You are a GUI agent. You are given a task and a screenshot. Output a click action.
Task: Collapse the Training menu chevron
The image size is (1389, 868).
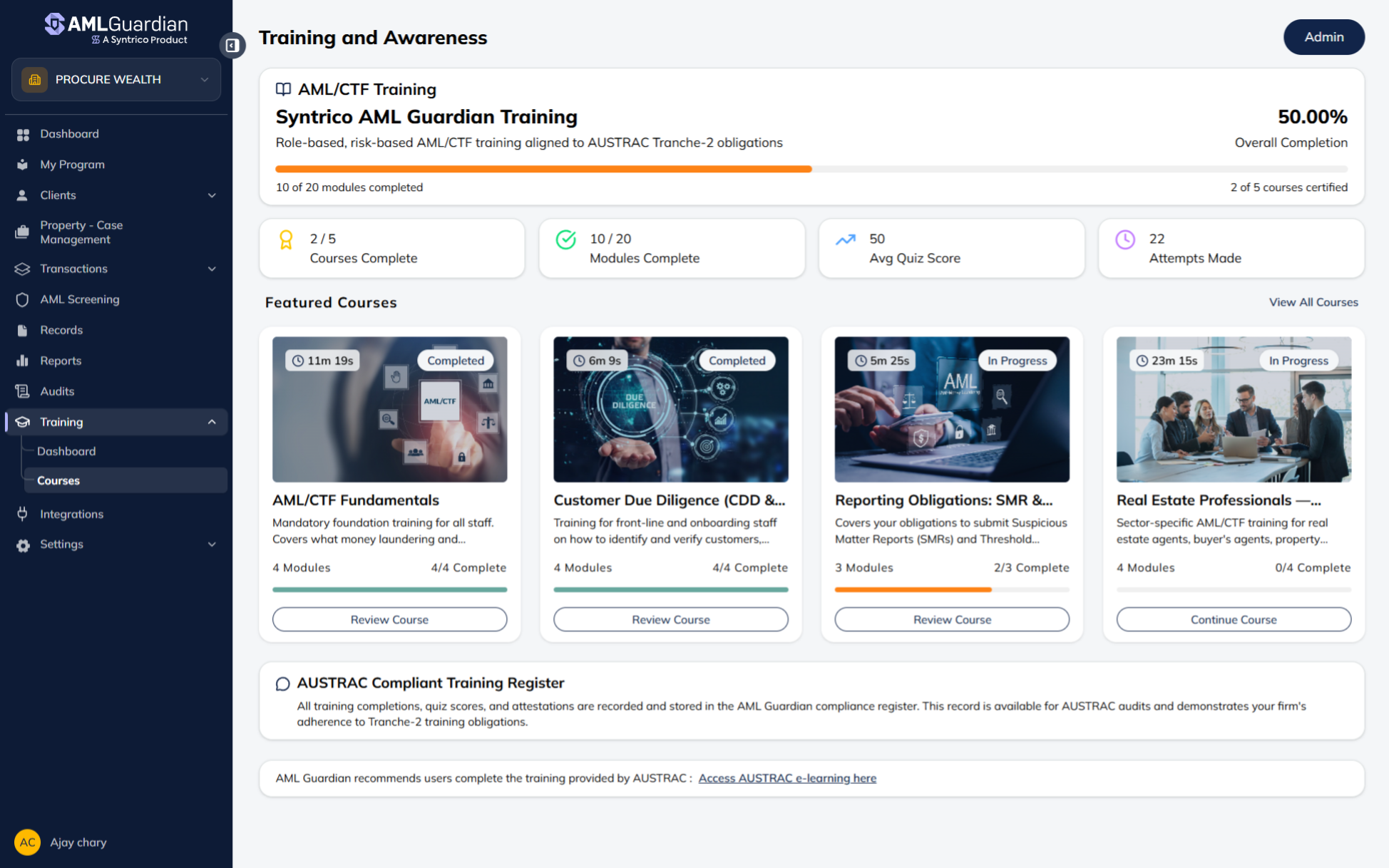212,422
